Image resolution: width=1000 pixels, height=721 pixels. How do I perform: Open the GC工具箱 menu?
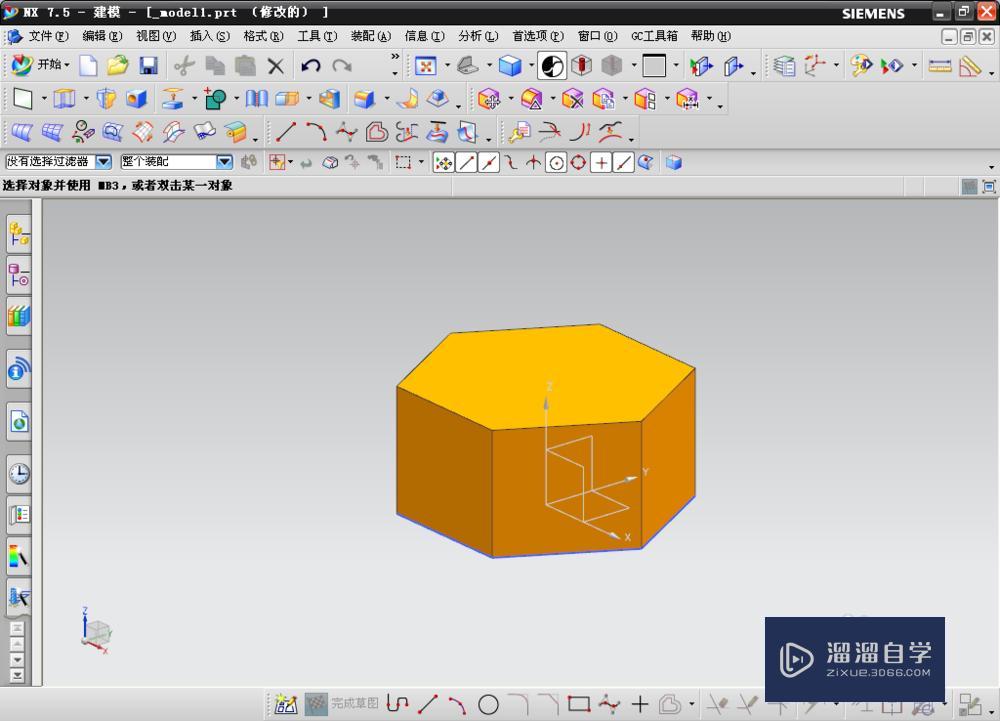coord(654,36)
